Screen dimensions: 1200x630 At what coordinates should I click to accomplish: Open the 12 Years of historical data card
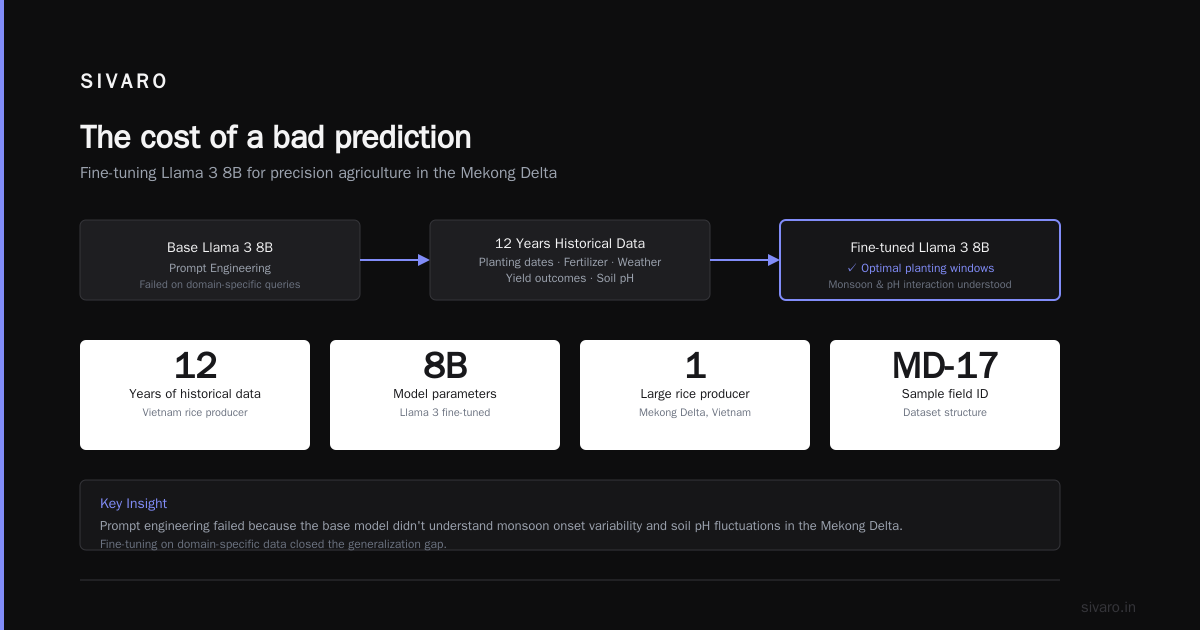[x=195, y=395]
